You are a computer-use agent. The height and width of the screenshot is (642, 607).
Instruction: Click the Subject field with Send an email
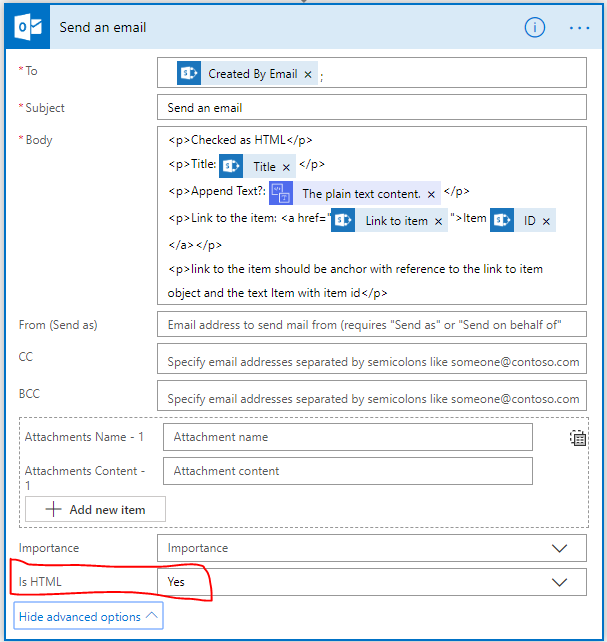372,107
